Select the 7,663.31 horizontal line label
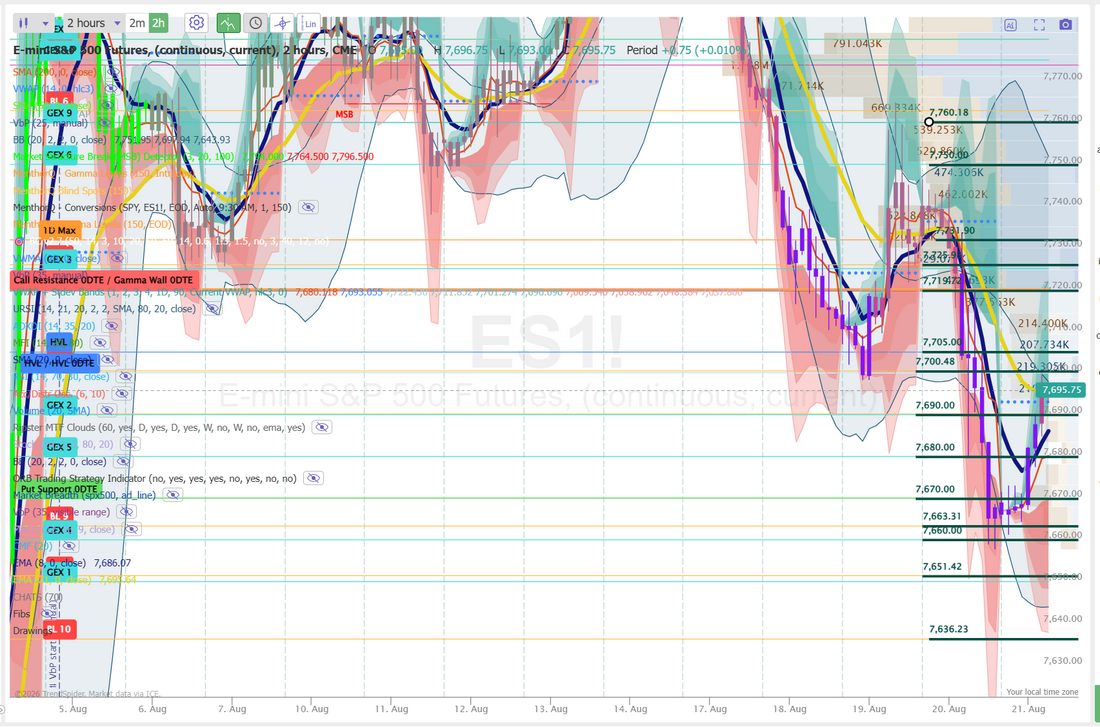Screen dimensions: 1100x727 pyautogui.click(x=942, y=516)
